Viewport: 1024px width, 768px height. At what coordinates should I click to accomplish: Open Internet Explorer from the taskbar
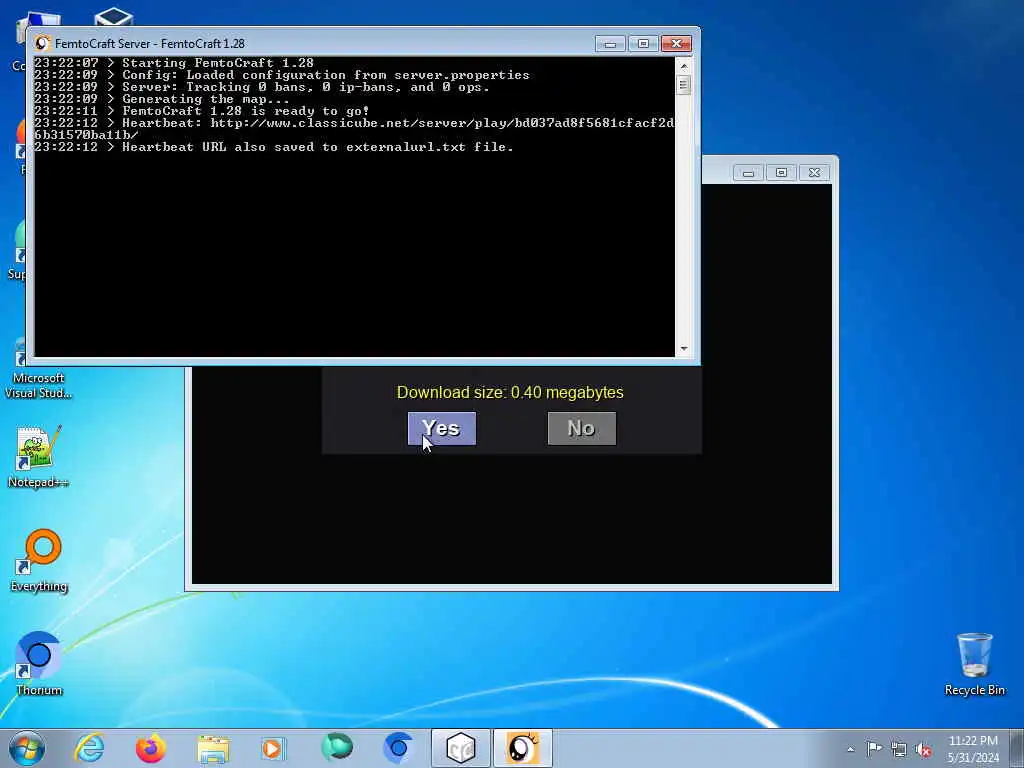pyautogui.click(x=89, y=748)
